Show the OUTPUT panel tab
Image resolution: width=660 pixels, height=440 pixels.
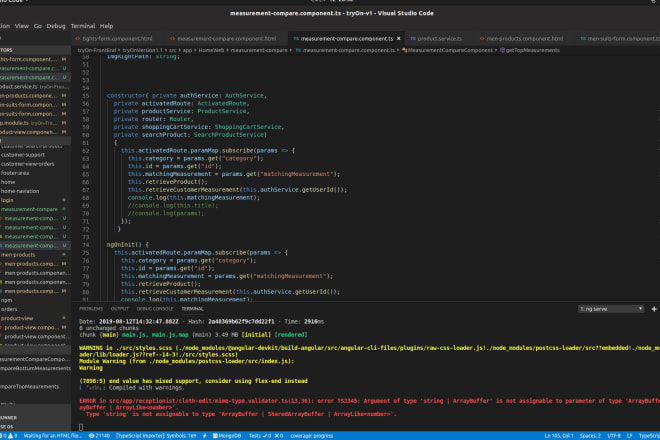tap(120, 309)
